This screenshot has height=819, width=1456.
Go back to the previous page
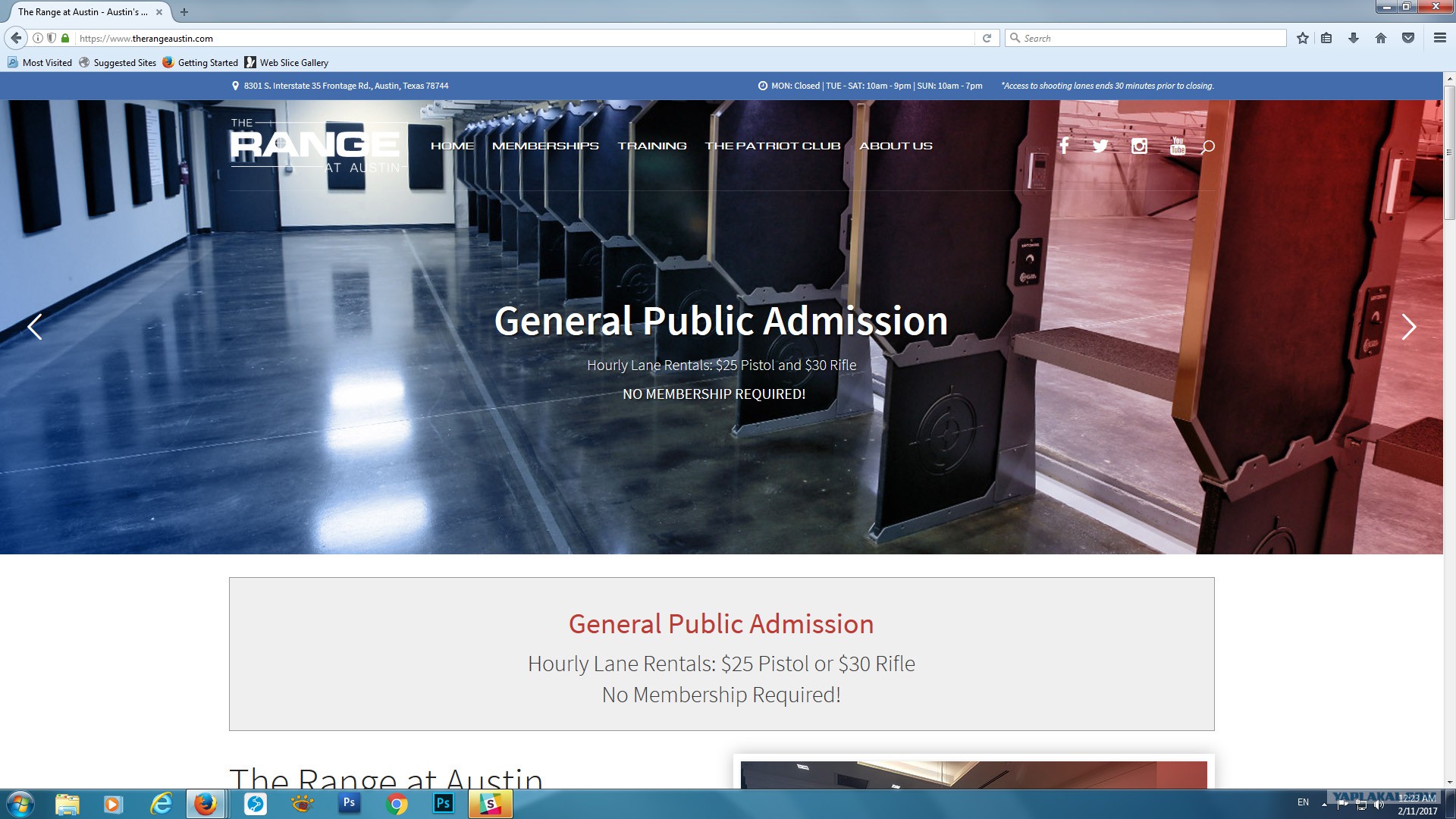(x=16, y=38)
